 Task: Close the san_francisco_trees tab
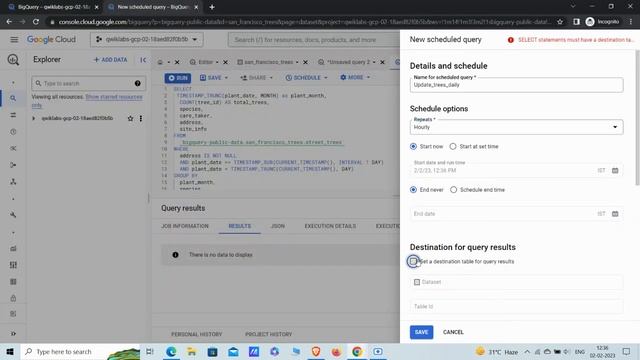coord(305,62)
